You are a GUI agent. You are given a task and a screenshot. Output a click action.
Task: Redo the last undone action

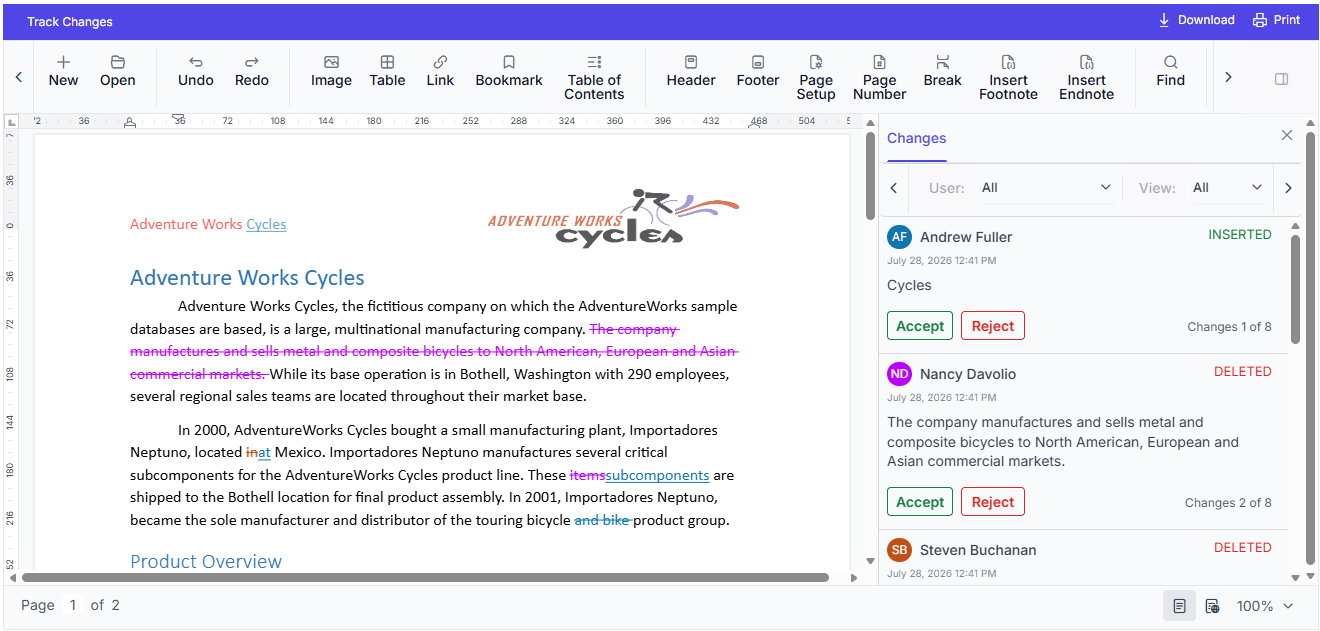(x=252, y=72)
